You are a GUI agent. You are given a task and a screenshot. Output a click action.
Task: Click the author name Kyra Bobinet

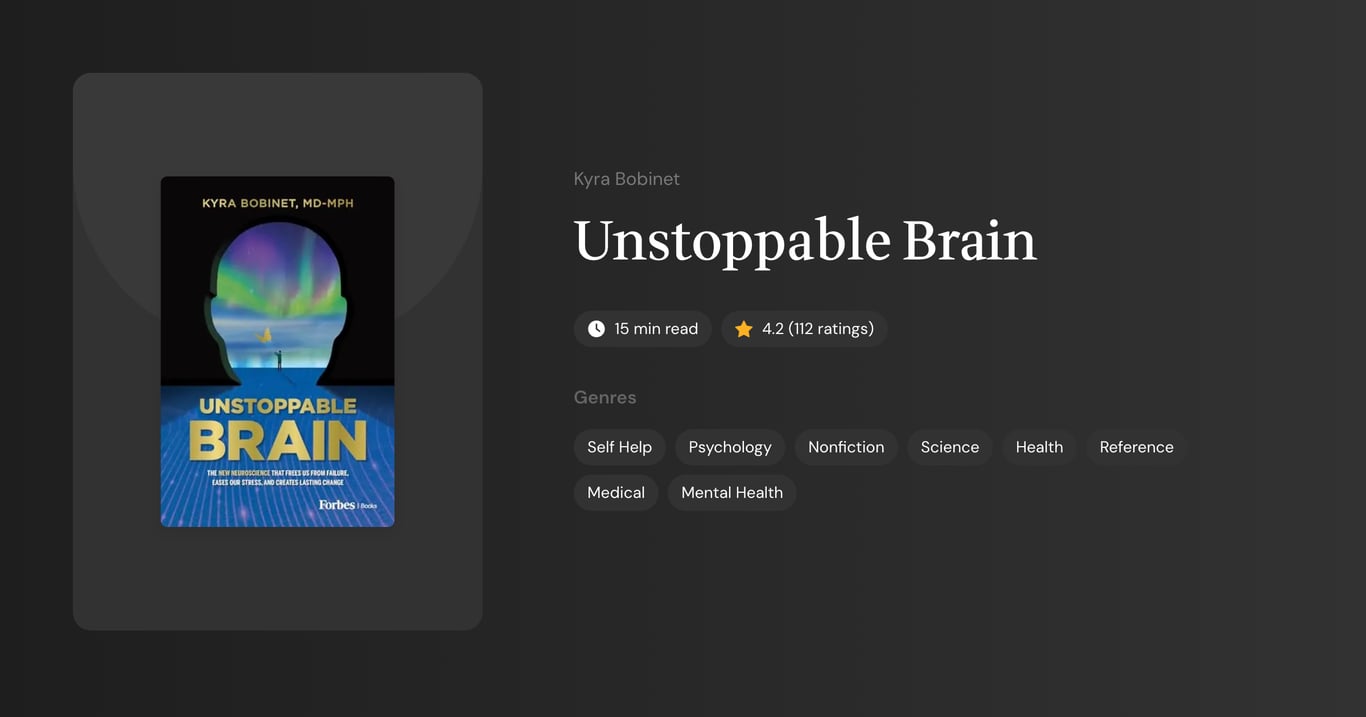point(627,178)
